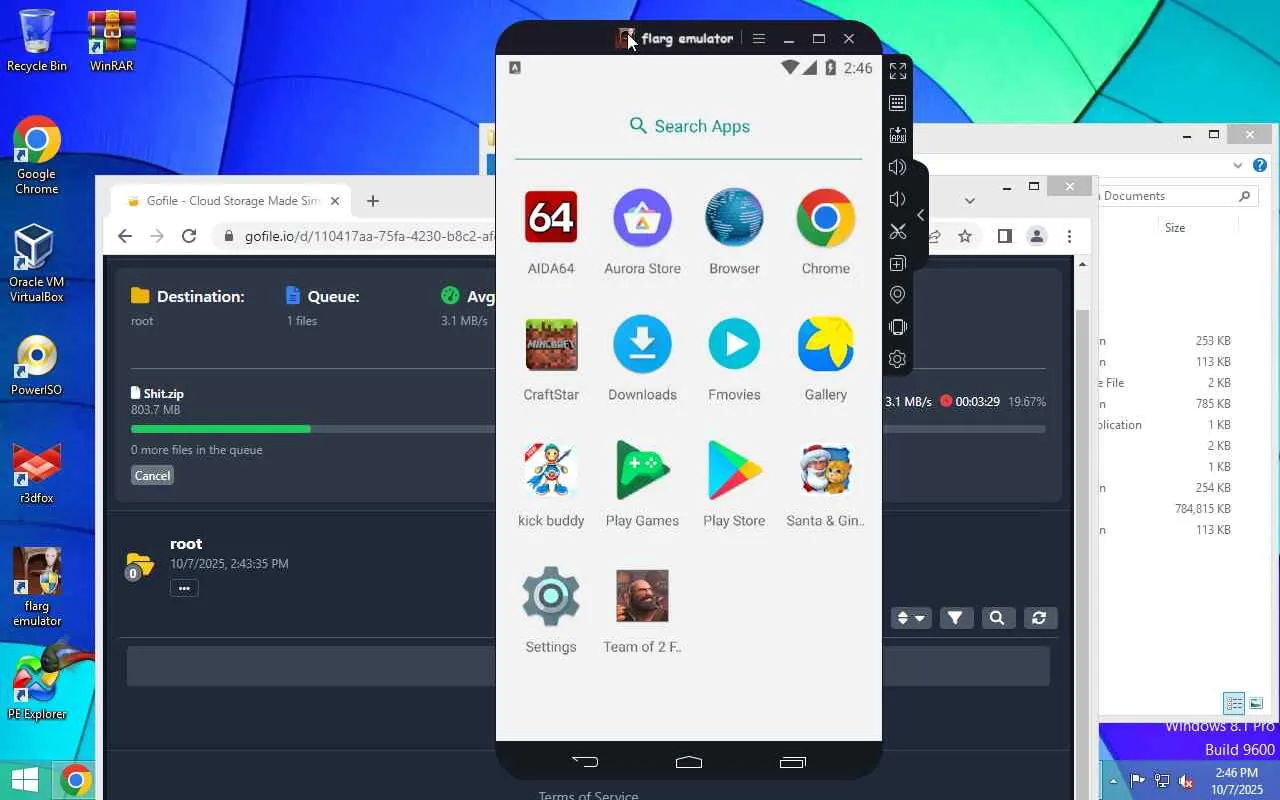Open Chrome's tab search chevron dropdown
1280x800 pixels.
(969, 200)
